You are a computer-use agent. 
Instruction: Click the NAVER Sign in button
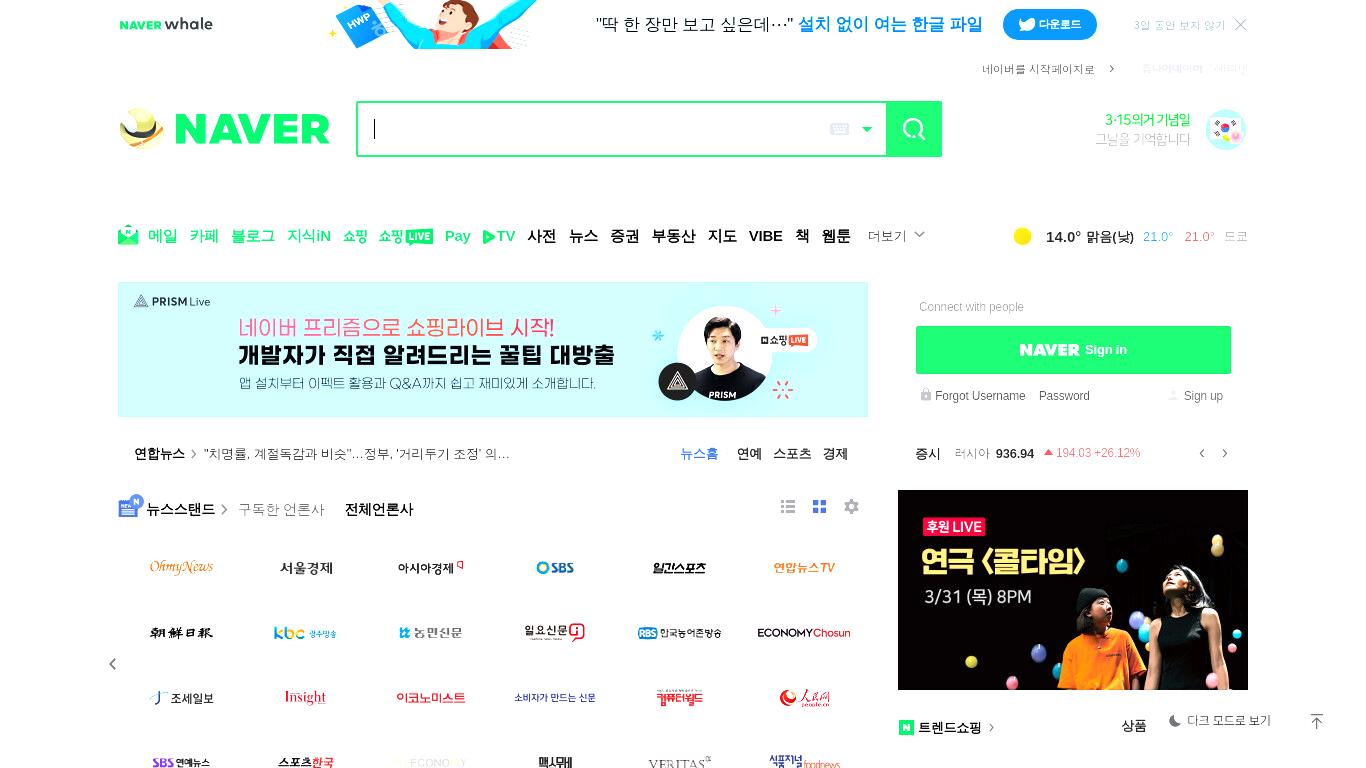pyautogui.click(x=1073, y=350)
